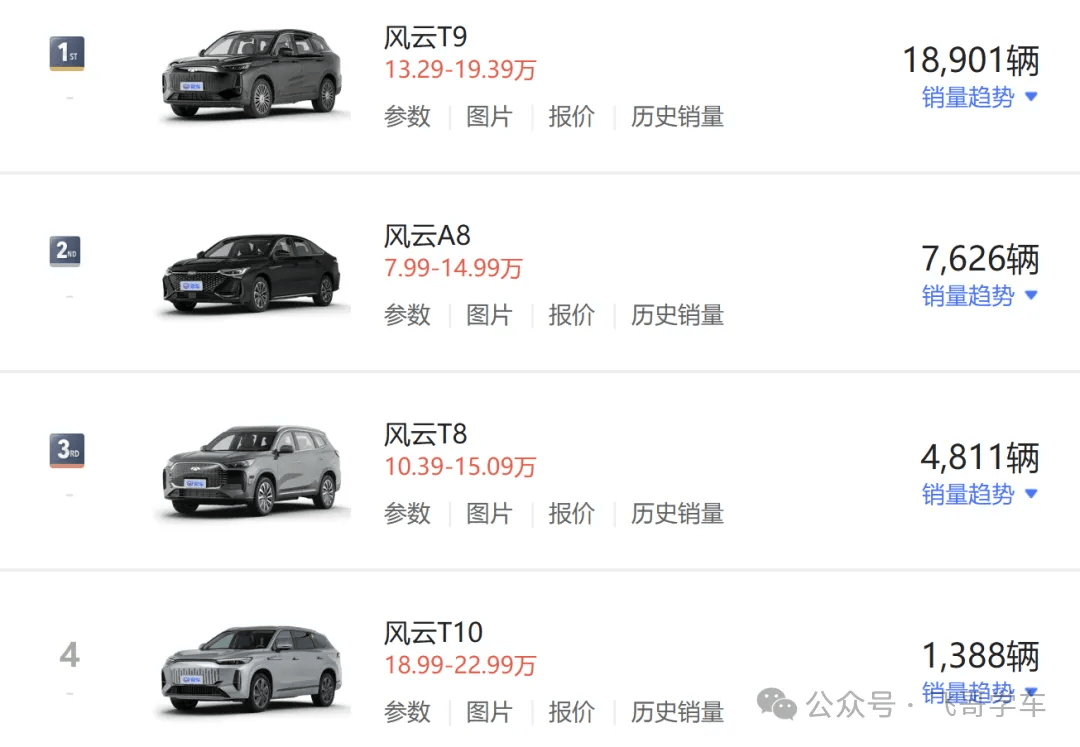Click the 1st place rank badge
Screen dimensions: 1080x747
(x=67, y=53)
